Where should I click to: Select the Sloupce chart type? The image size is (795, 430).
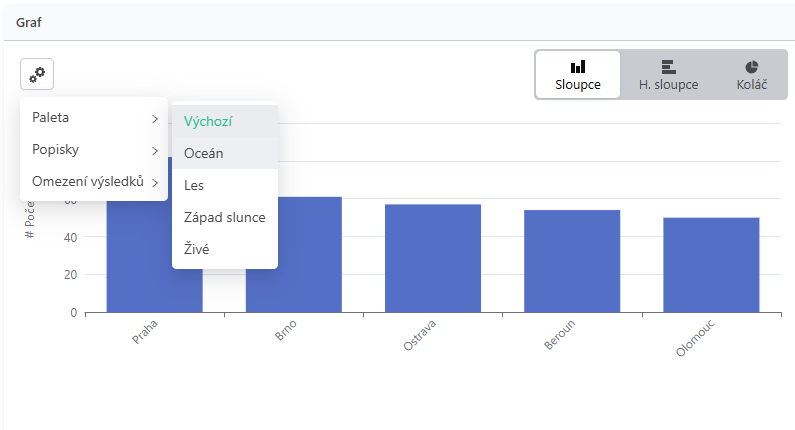click(x=578, y=75)
